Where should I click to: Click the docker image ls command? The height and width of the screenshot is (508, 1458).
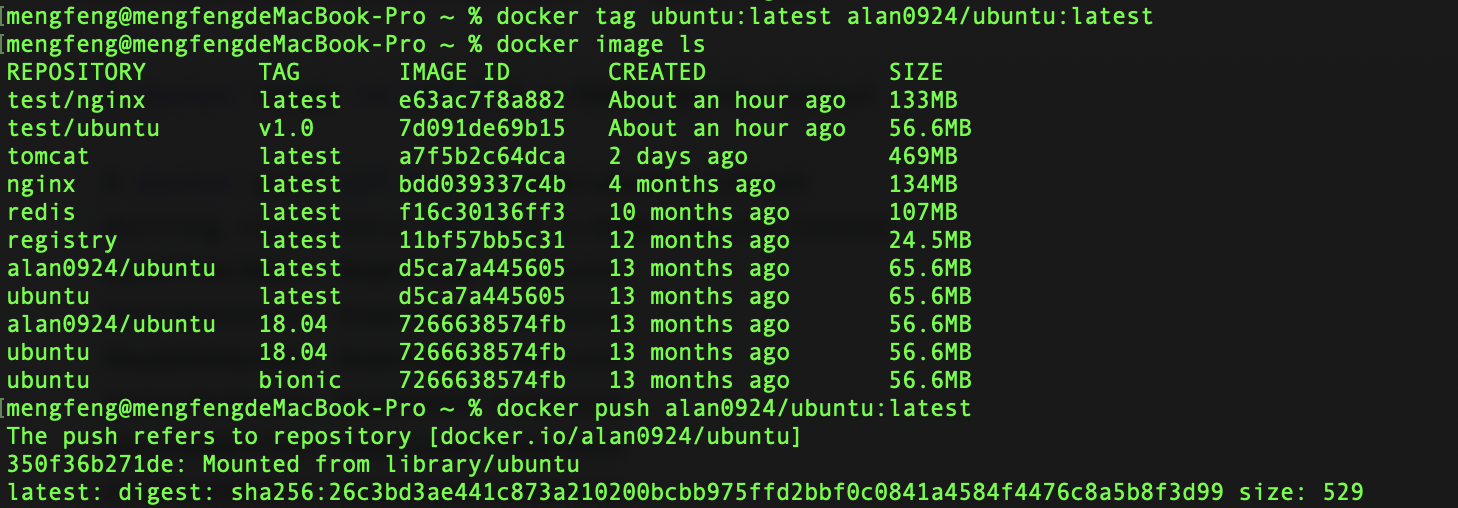600,44
